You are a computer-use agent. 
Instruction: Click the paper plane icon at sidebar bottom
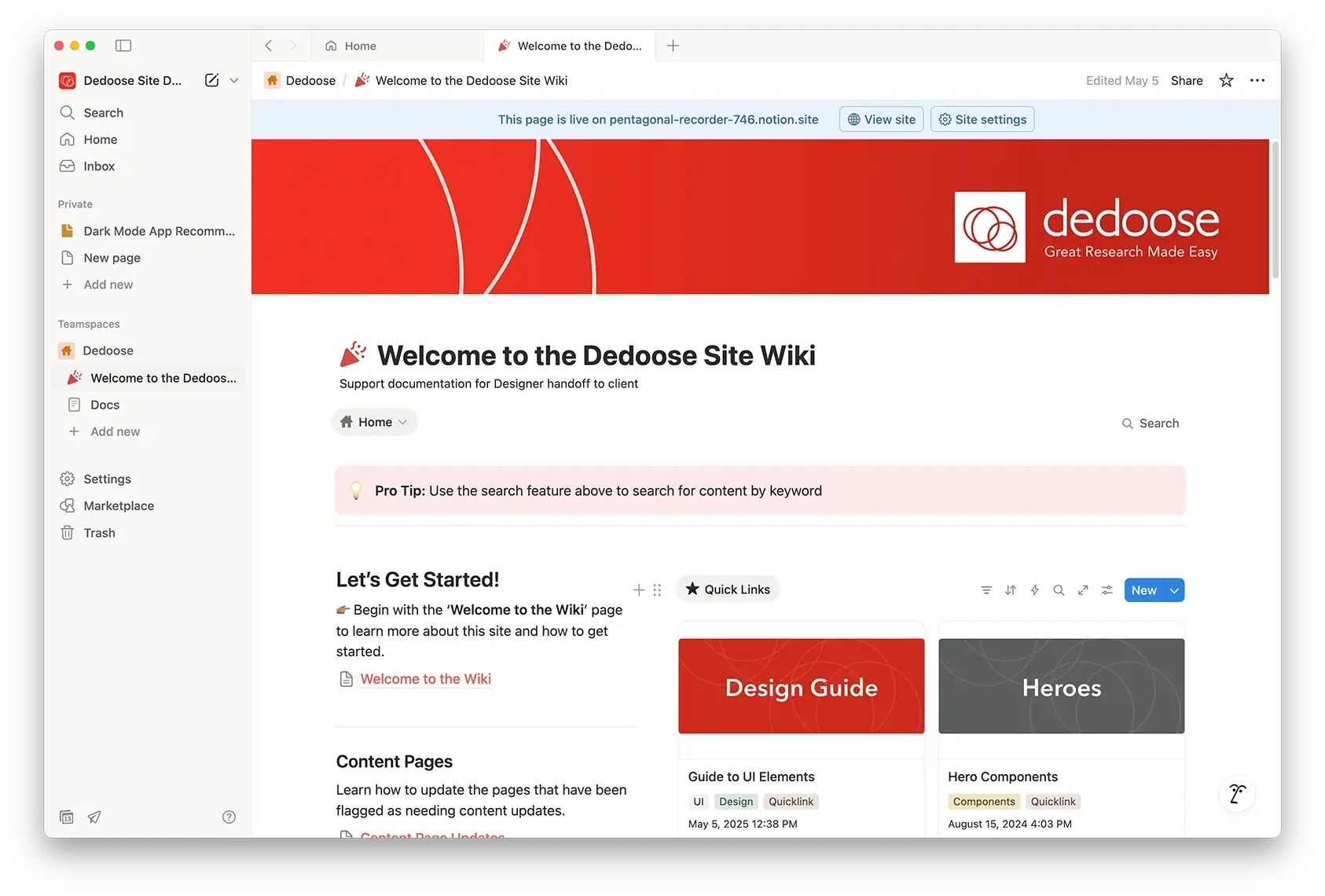click(x=94, y=817)
